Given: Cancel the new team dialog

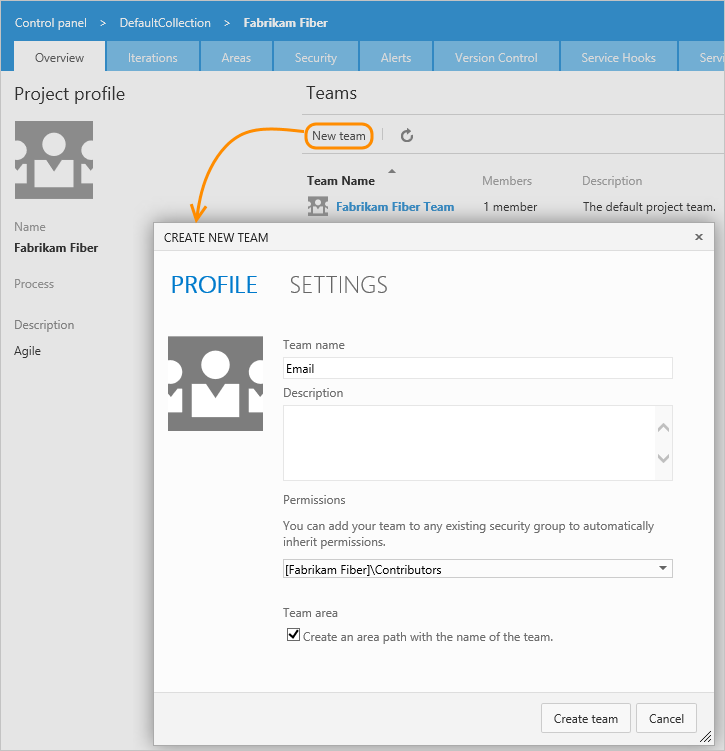Looking at the screenshot, I should tap(666, 718).
